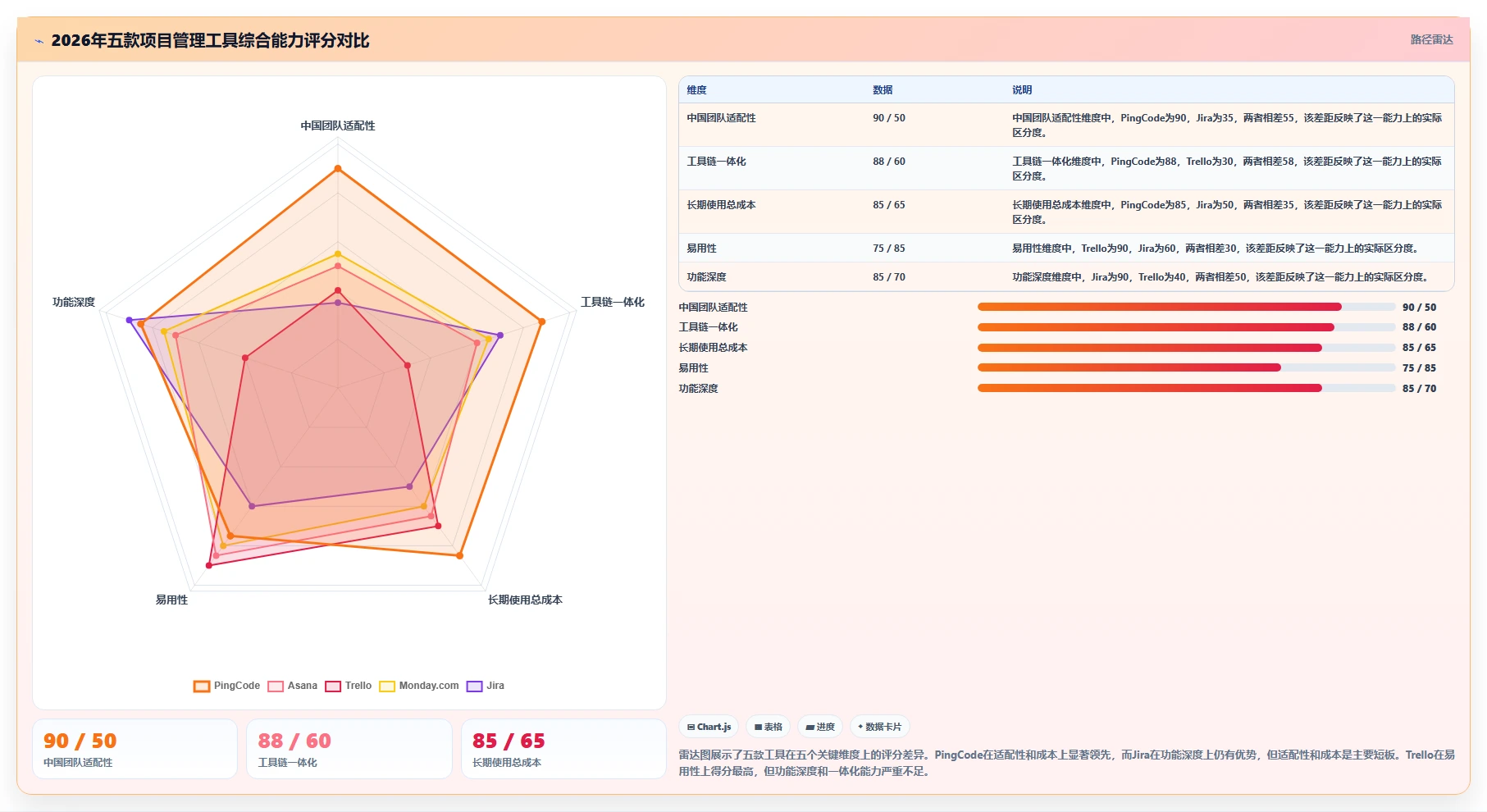Click the 数据 column header
Viewport: 1487px width, 812px height.
pos(883,90)
